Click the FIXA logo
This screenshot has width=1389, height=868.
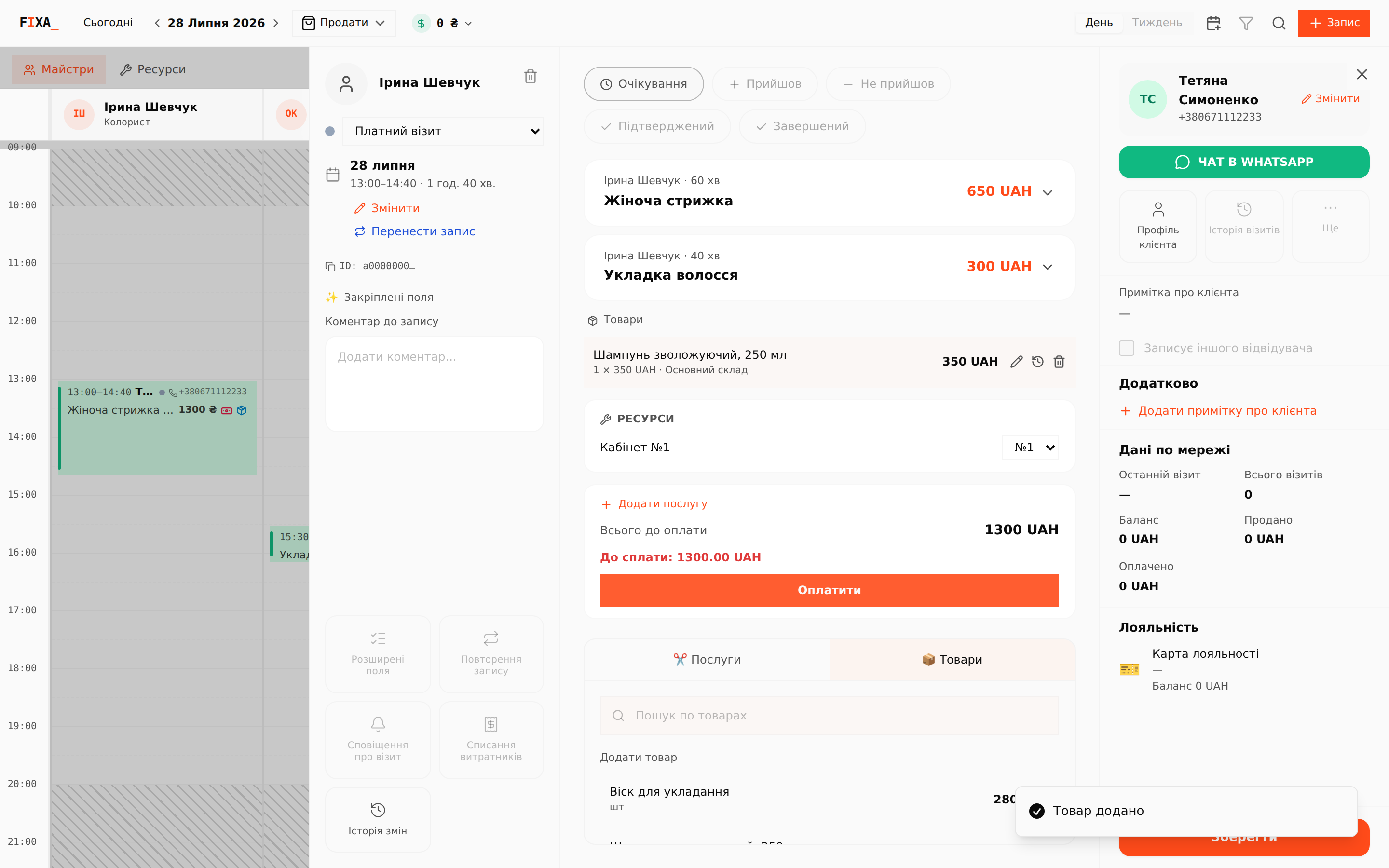pos(39,23)
